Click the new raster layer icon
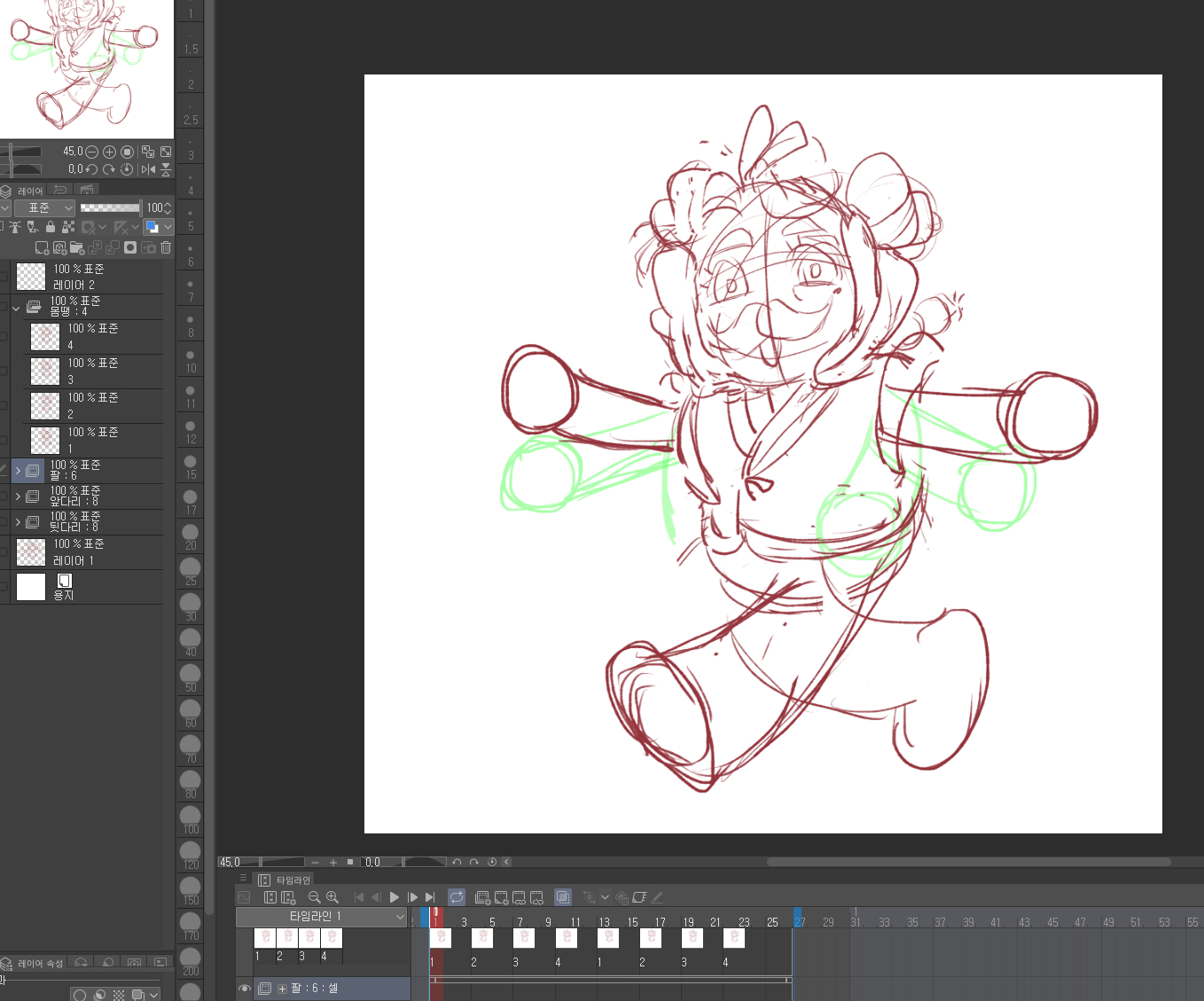Viewport: 1204px width, 1001px height. (42, 248)
